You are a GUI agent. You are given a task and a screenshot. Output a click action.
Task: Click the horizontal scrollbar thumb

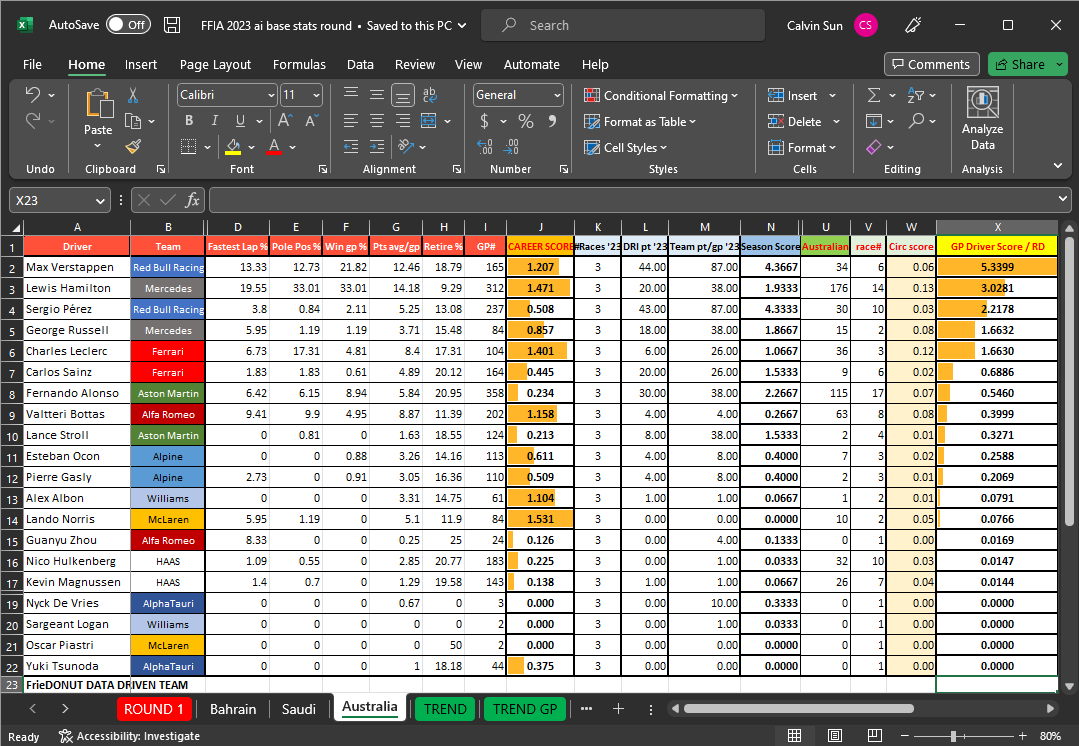pos(798,708)
